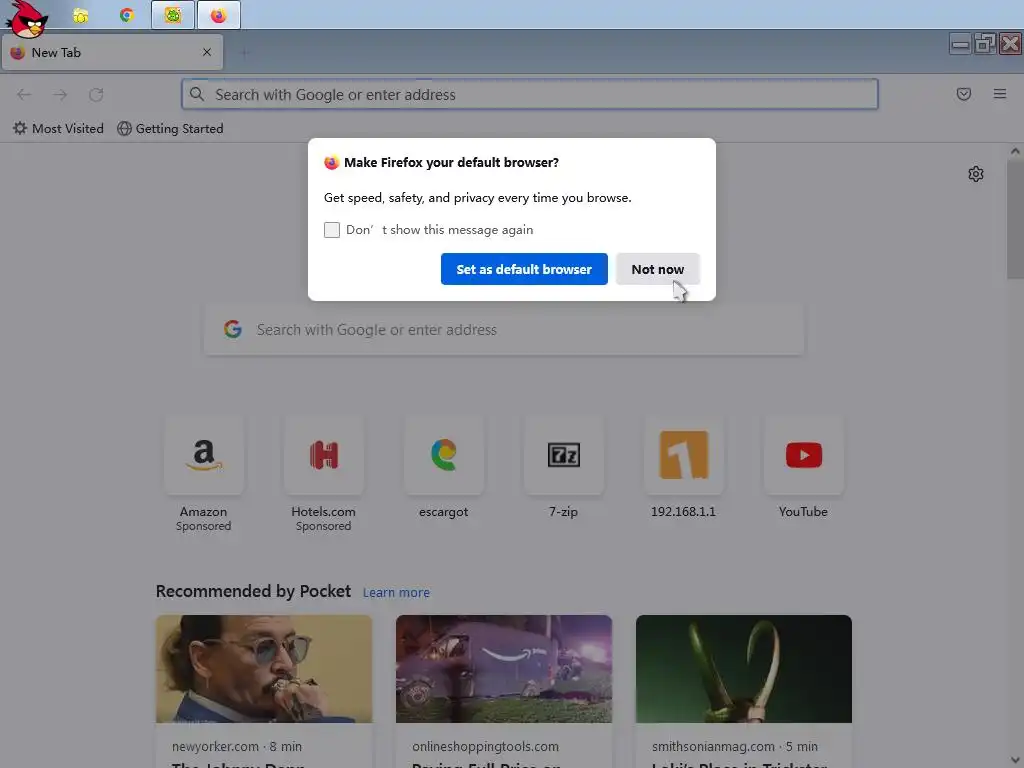Open the Getting Started bookmark
The height and width of the screenshot is (768, 1024).
coord(170,129)
